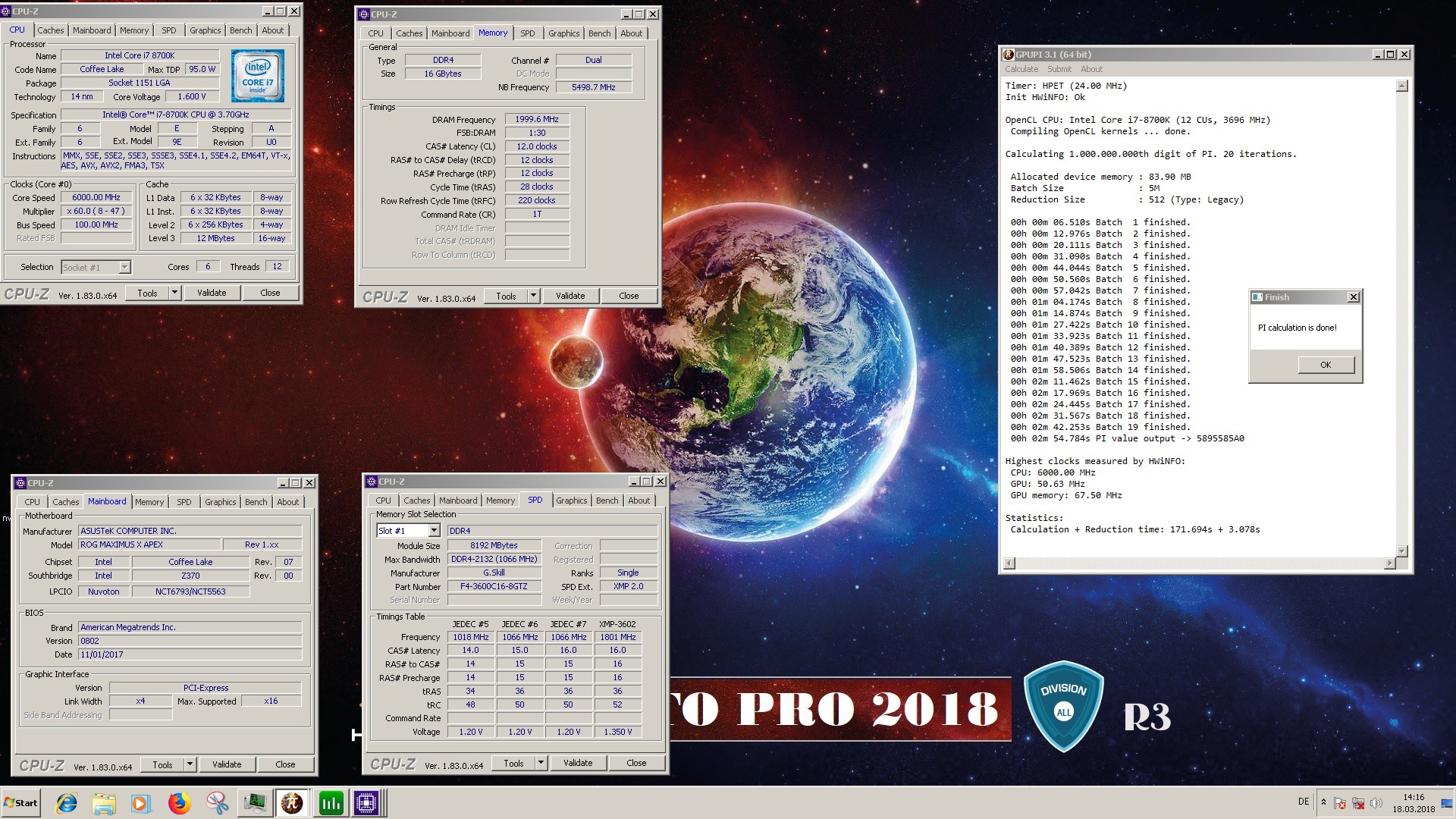Click the CPU-Z SPD window title icon
Screen dimensions: 1456x819
(372, 482)
